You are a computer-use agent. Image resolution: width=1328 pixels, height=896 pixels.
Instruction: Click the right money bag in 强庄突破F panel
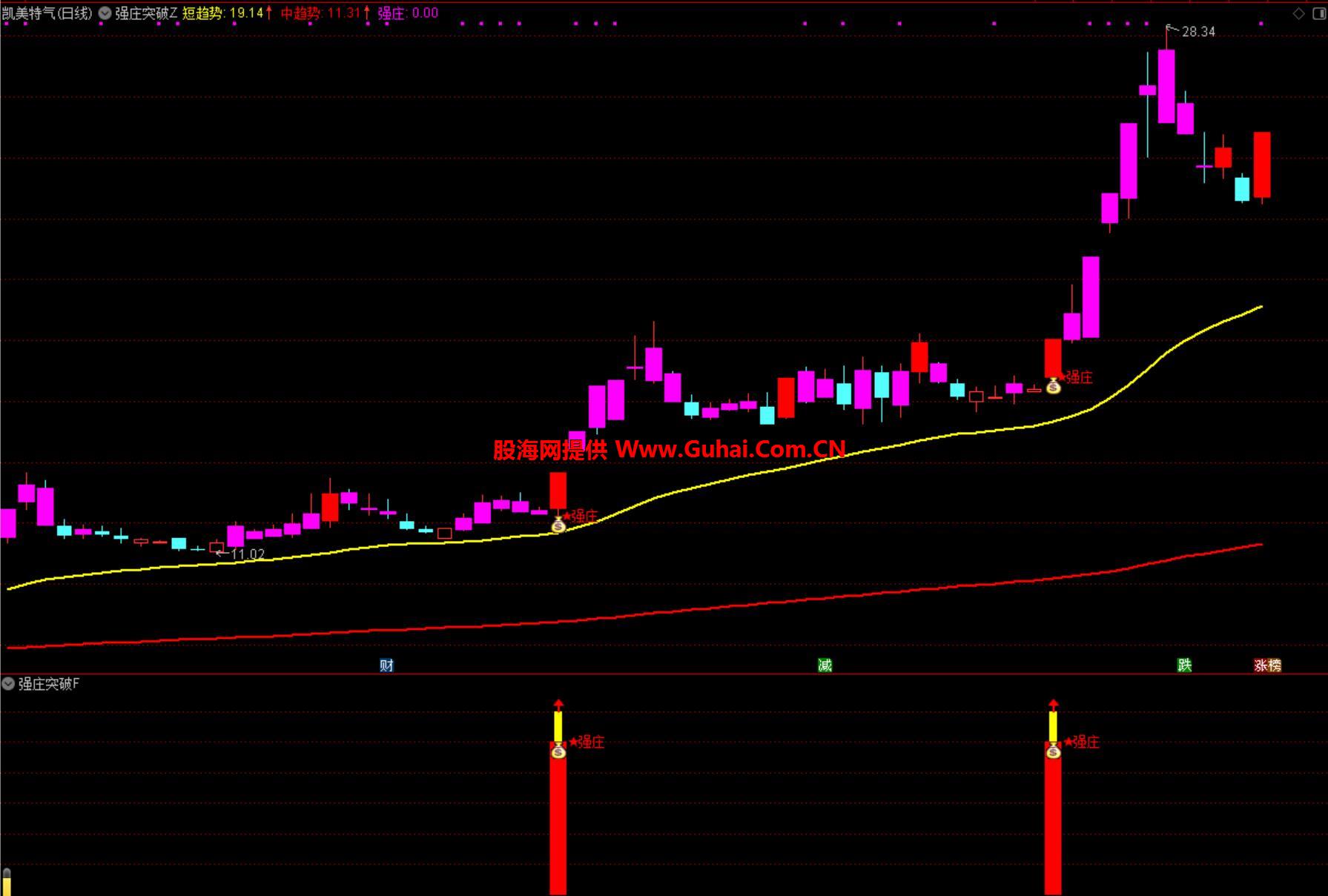[x=1053, y=751]
